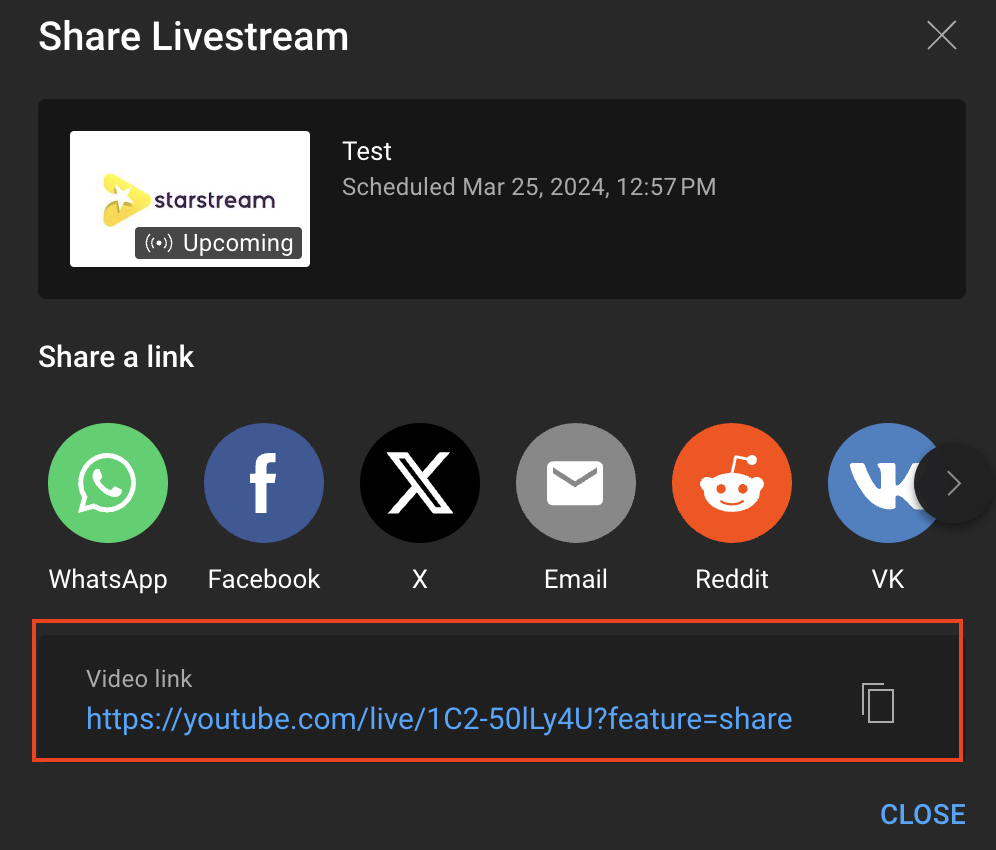Click the livestream title "Test"
This screenshot has width=996, height=850.
tap(367, 151)
